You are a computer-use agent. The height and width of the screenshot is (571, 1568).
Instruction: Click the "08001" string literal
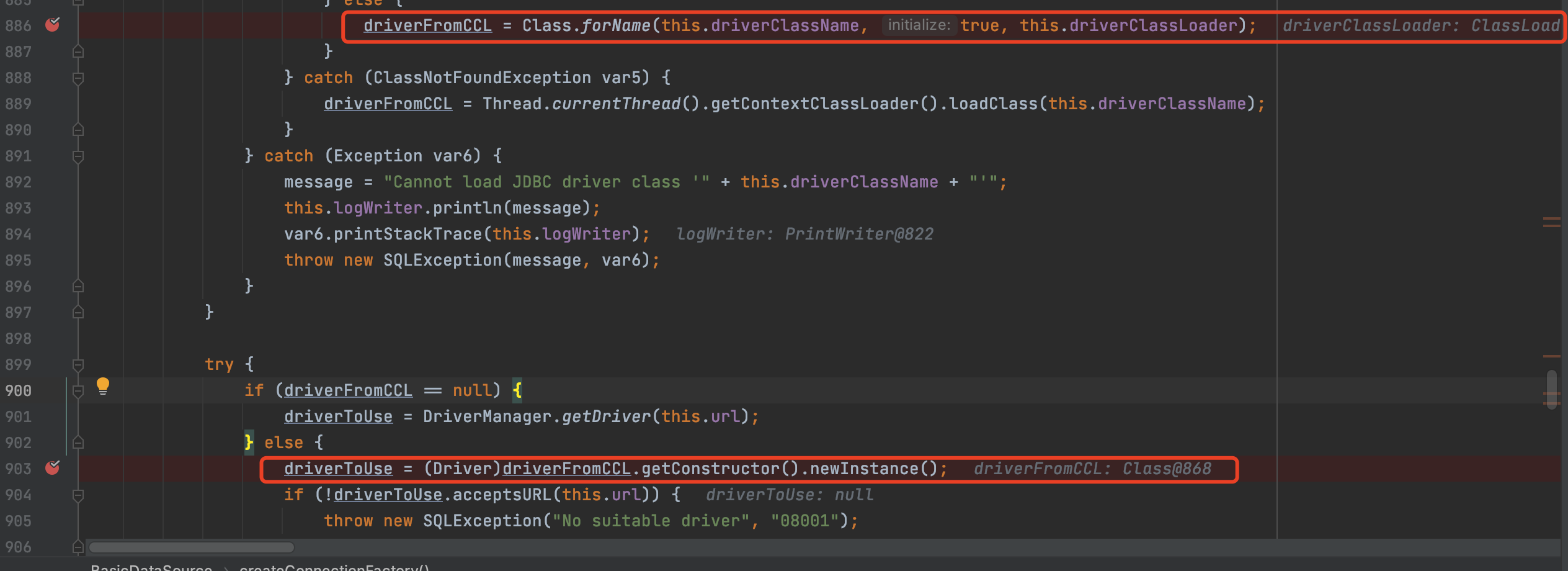point(804,521)
